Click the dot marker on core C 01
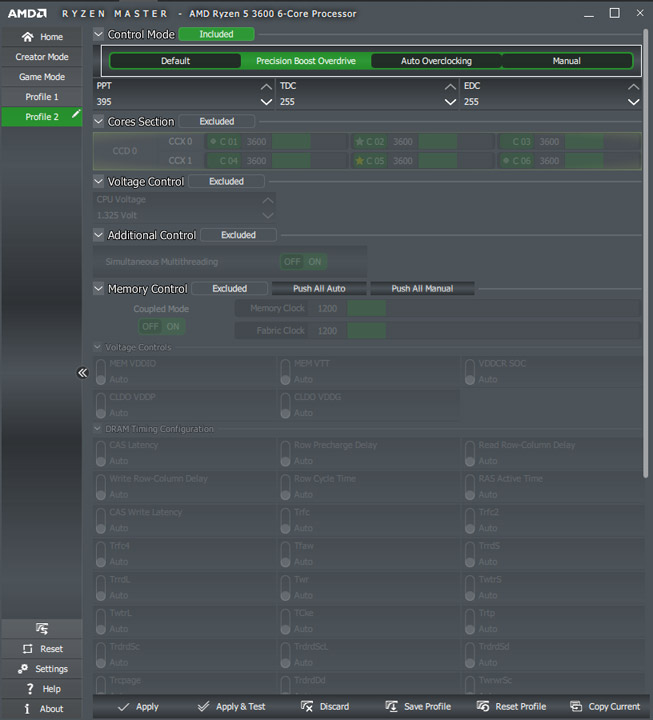The width and height of the screenshot is (653, 720). [213, 141]
